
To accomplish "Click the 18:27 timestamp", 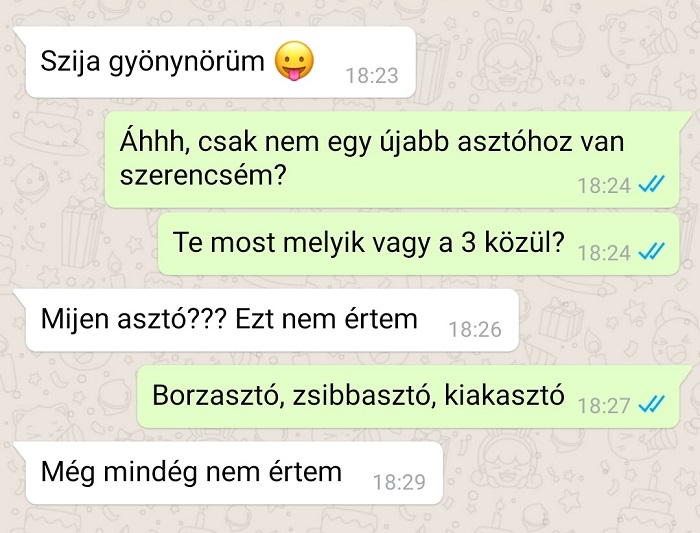I will (604, 405).
